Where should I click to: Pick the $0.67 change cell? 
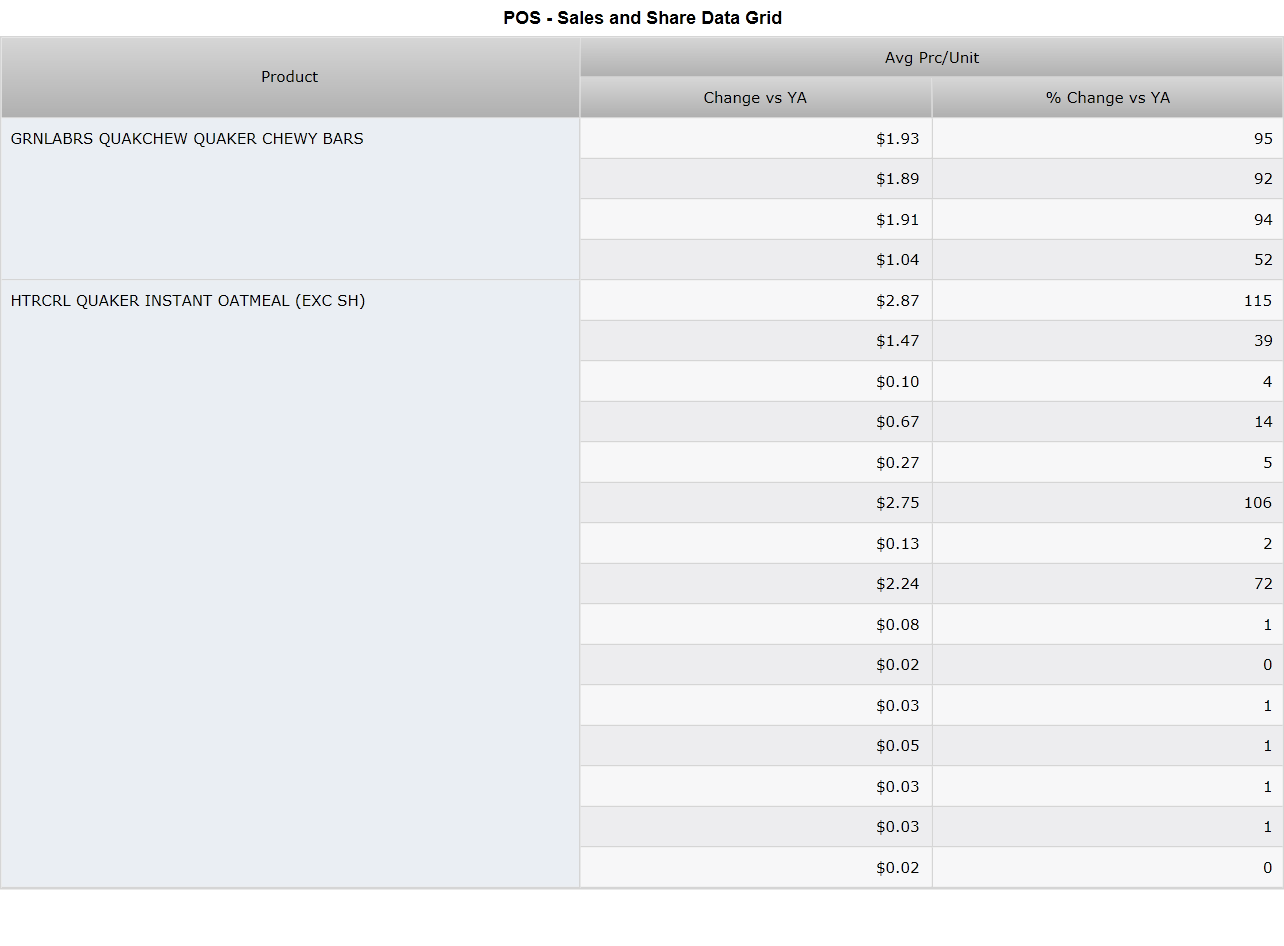pos(756,422)
